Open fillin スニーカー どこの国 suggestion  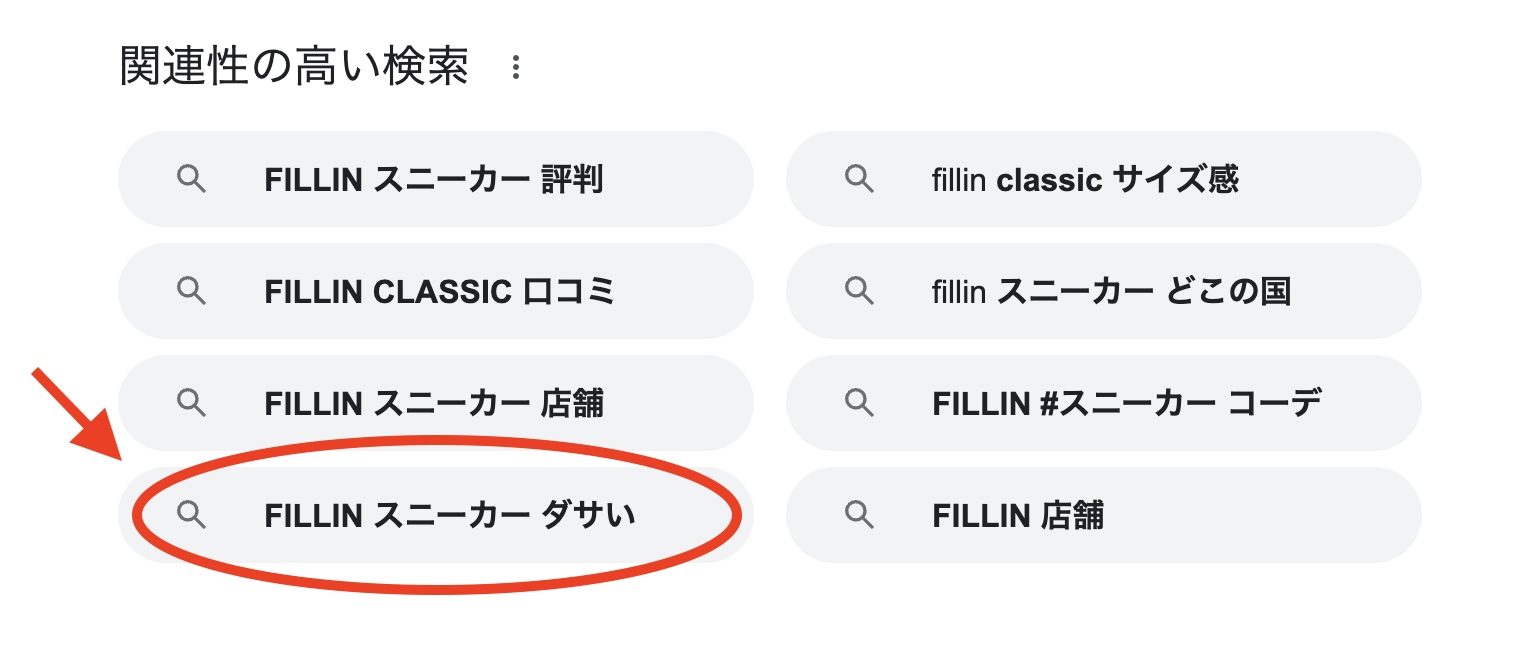[x=1104, y=291]
